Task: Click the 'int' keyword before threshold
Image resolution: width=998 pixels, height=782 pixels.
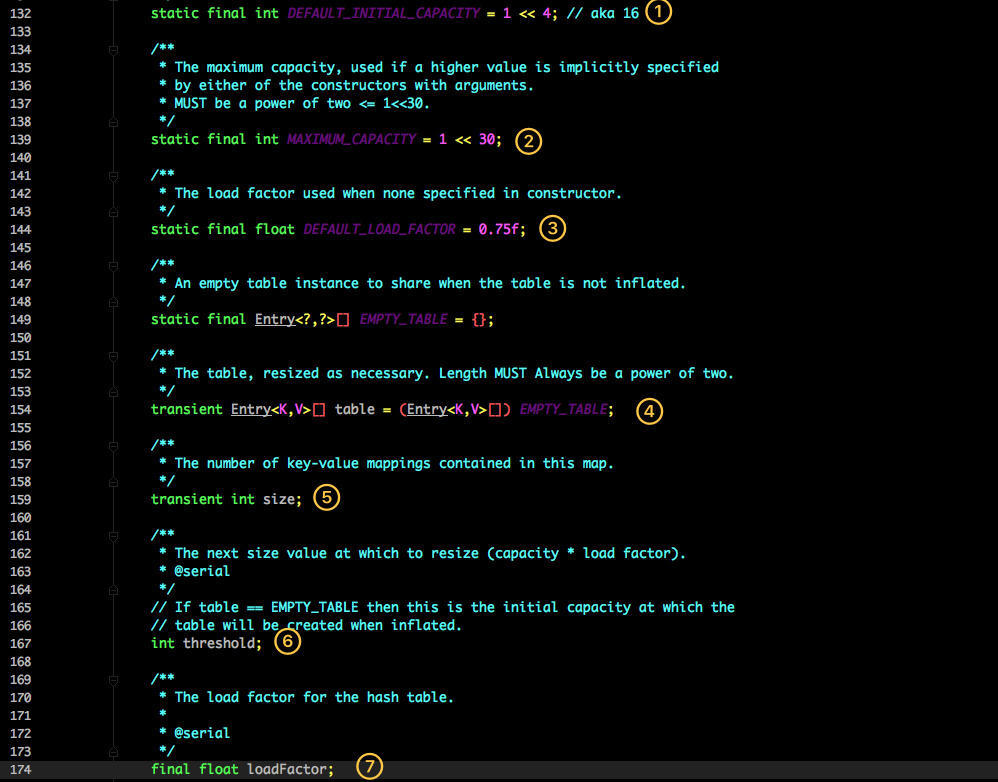Action: pyautogui.click(x=163, y=643)
